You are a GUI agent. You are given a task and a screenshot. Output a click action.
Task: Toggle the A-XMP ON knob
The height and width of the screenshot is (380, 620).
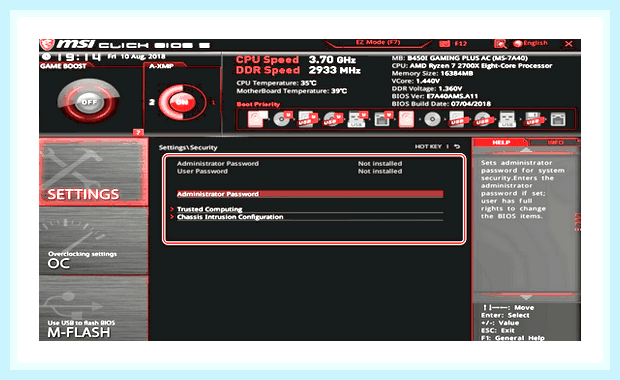click(x=182, y=102)
